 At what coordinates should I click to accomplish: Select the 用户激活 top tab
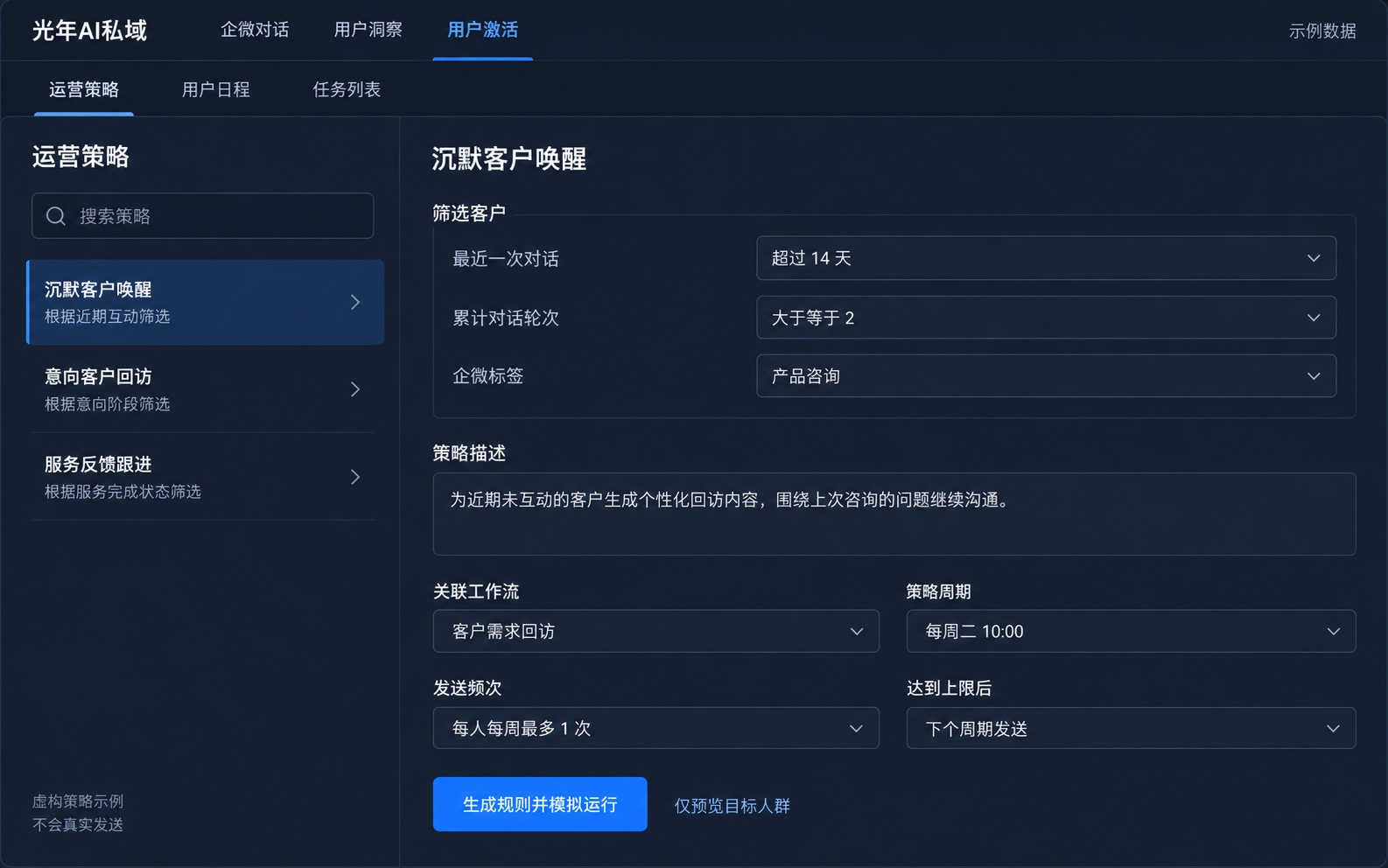[482, 30]
